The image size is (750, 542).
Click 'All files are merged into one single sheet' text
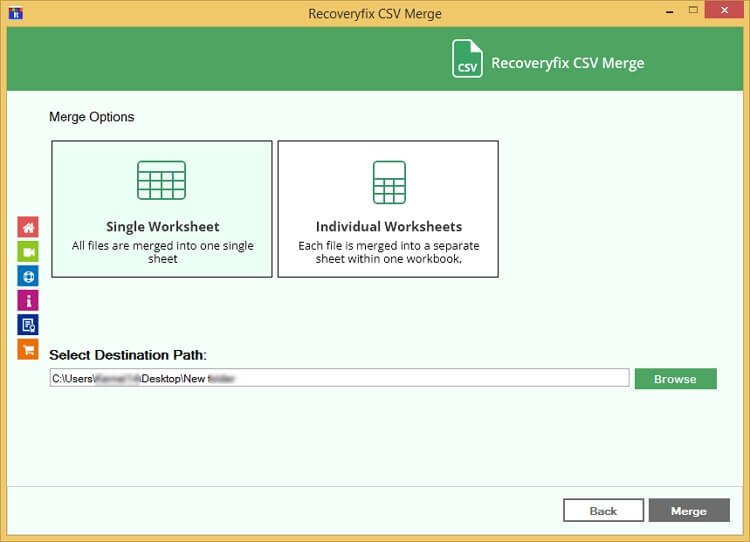point(163,252)
